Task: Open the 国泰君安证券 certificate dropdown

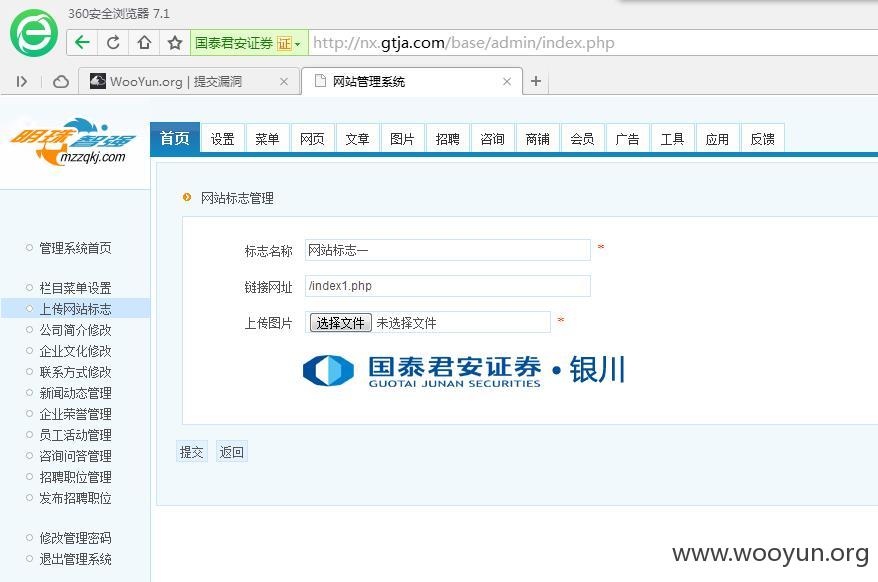Action: (x=249, y=43)
